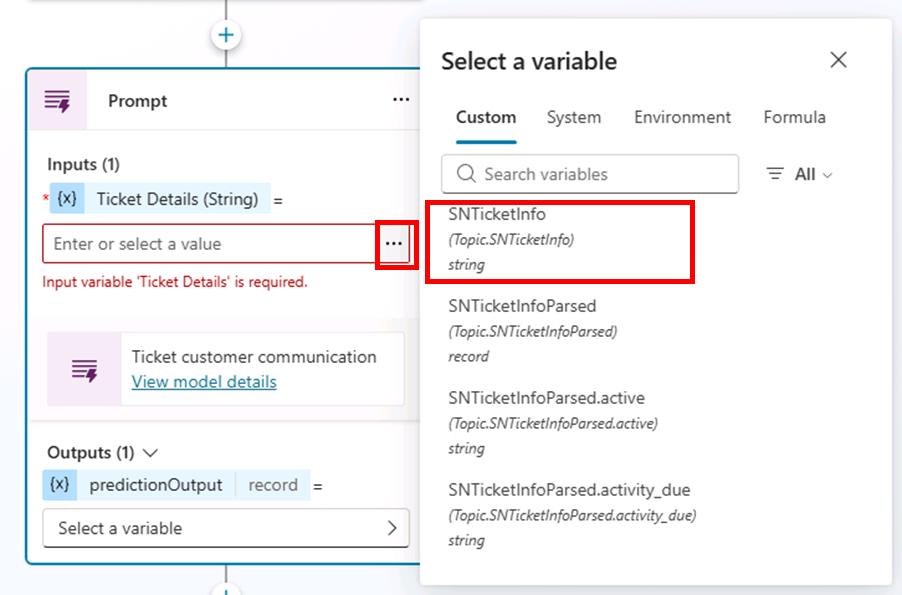902x595 pixels.
Task: Close the Select a variable panel
Action: 838,60
